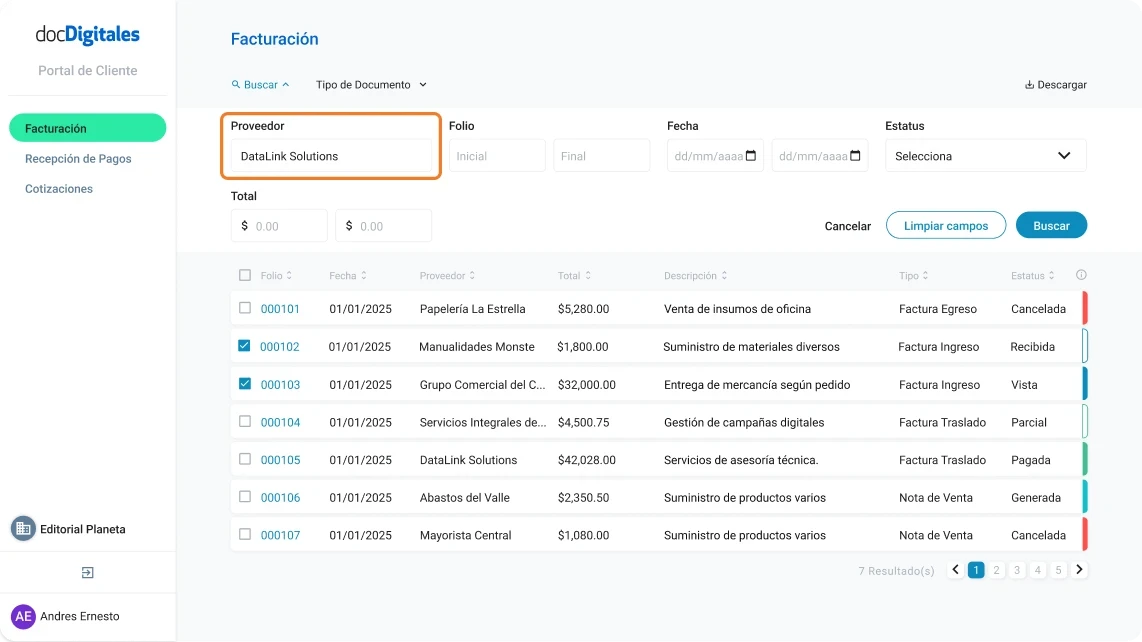Image resolution: width=1142 pixels, height=642 pixels.
Task: Open the Estatus Selecciona dropdown
Action: [x=985, y=155]
